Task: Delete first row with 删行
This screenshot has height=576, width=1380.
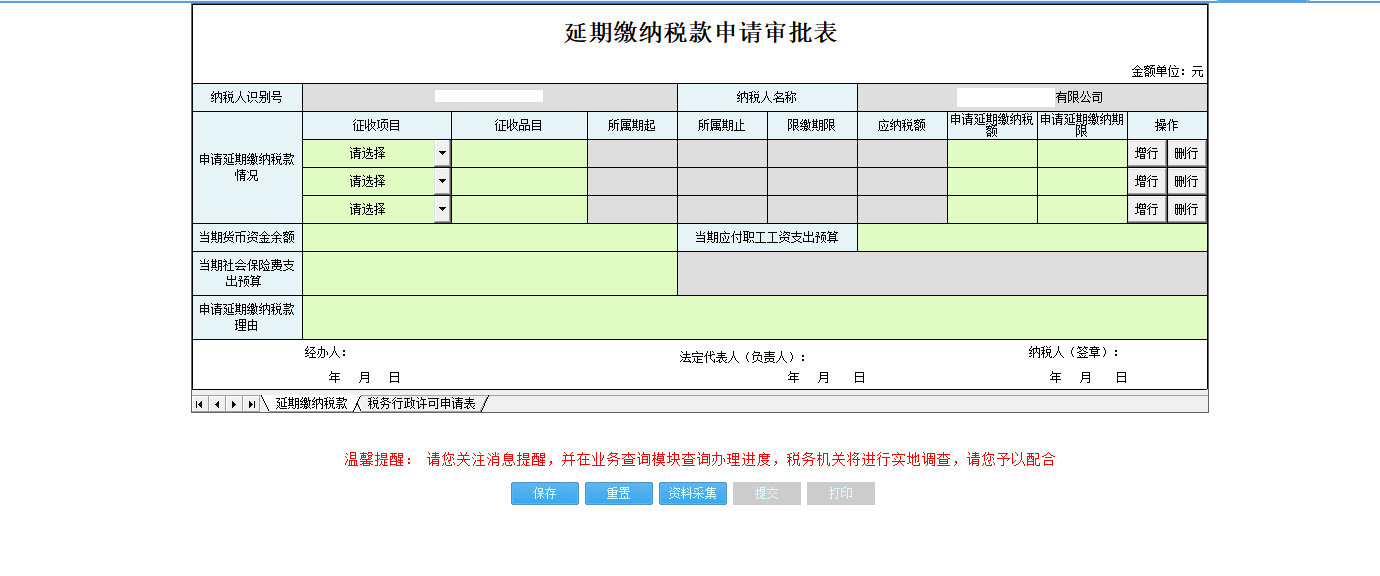Action: pos(1186,154)
